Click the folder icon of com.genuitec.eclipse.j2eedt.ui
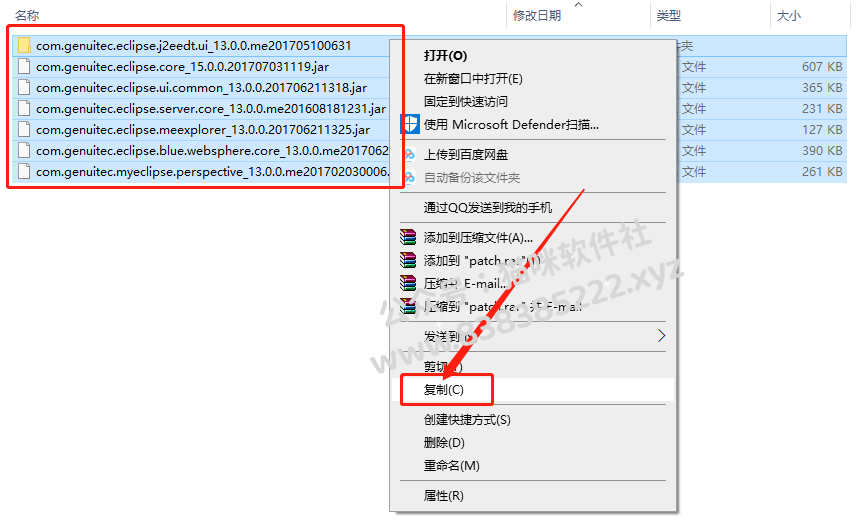The height and width of the screenshot is (523, 863). tap(24, 45)
